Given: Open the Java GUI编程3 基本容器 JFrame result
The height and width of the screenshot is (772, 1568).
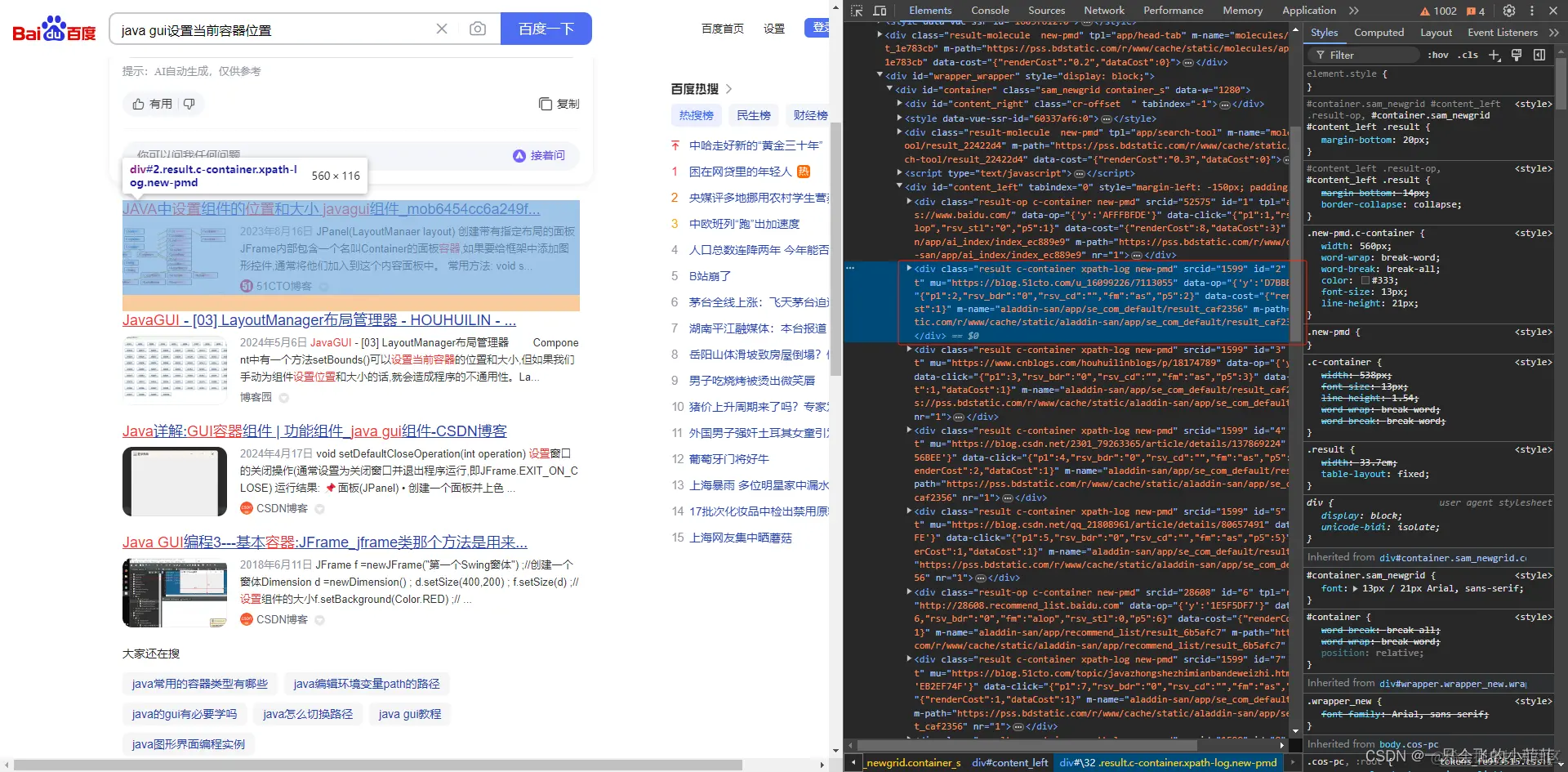Looking at the screenshot, I should point(325,542).
